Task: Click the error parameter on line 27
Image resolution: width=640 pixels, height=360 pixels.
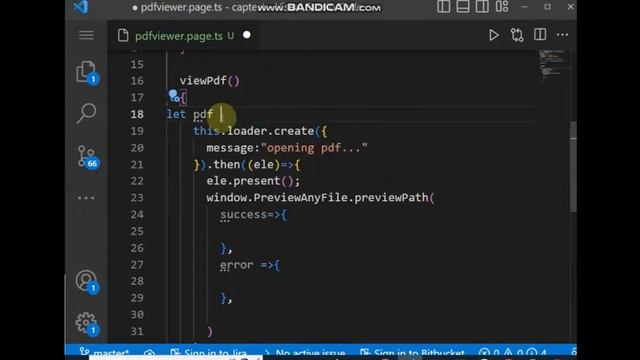Action: click(237, 265)
